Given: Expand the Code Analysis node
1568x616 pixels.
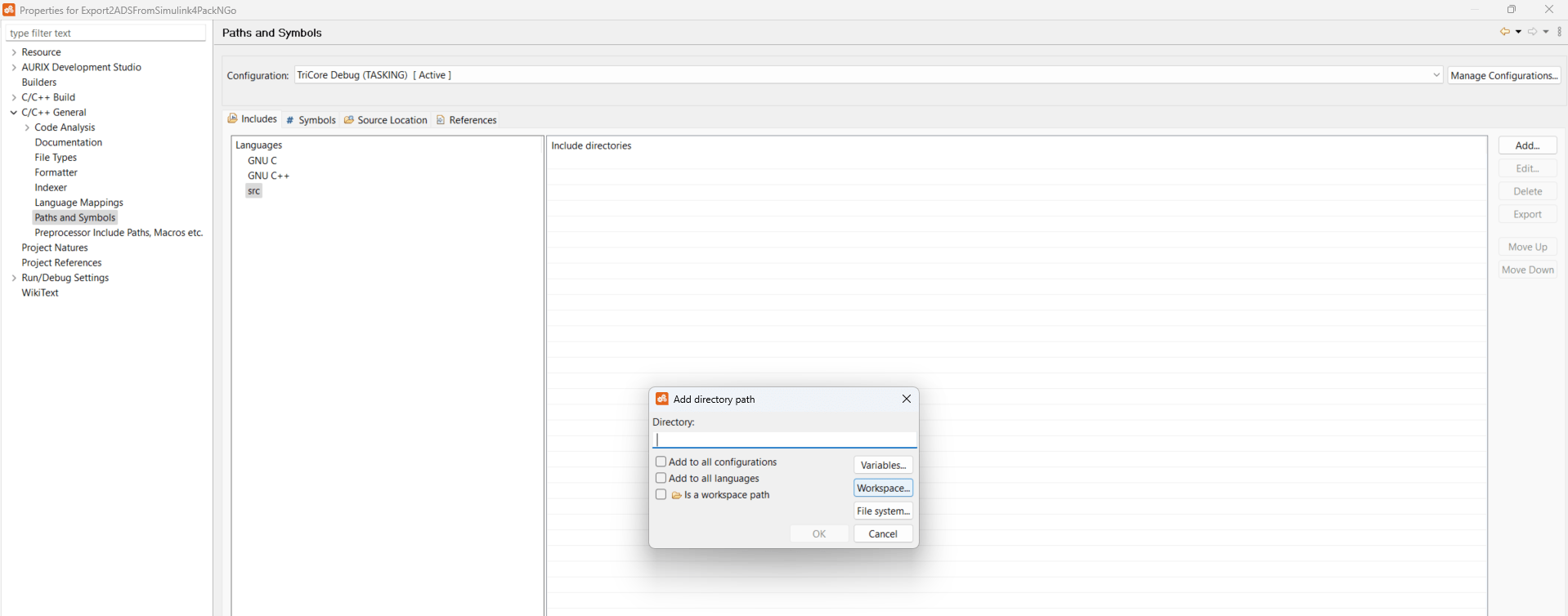Looking at the screenshot, I should click(x=27, y=127).
